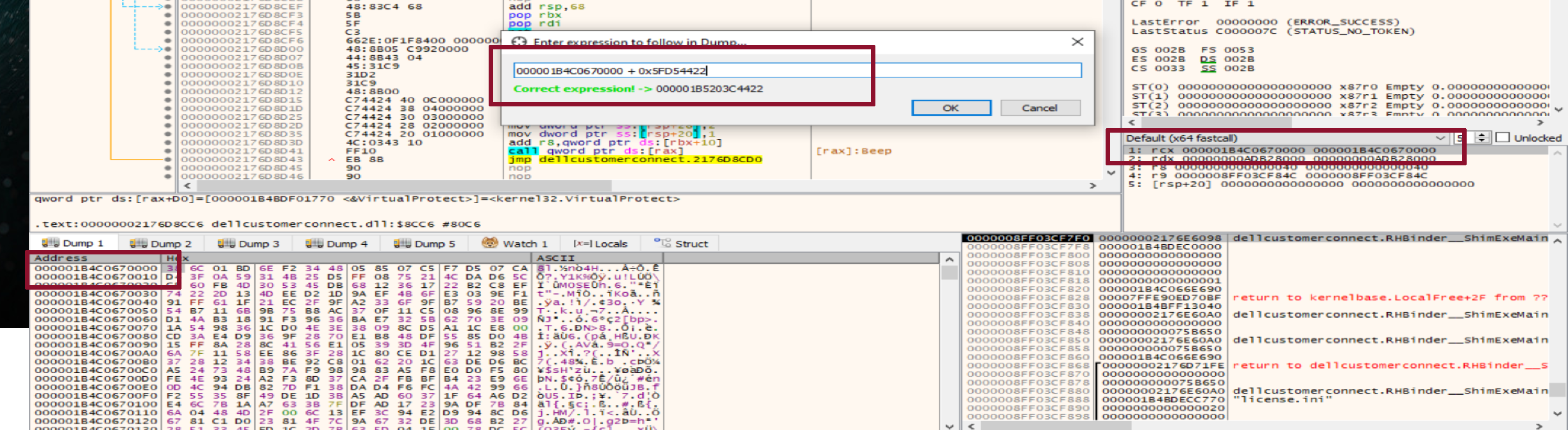Click the ST(0) x87 register row
The image size is (1568, 430).
[1340, 87]
